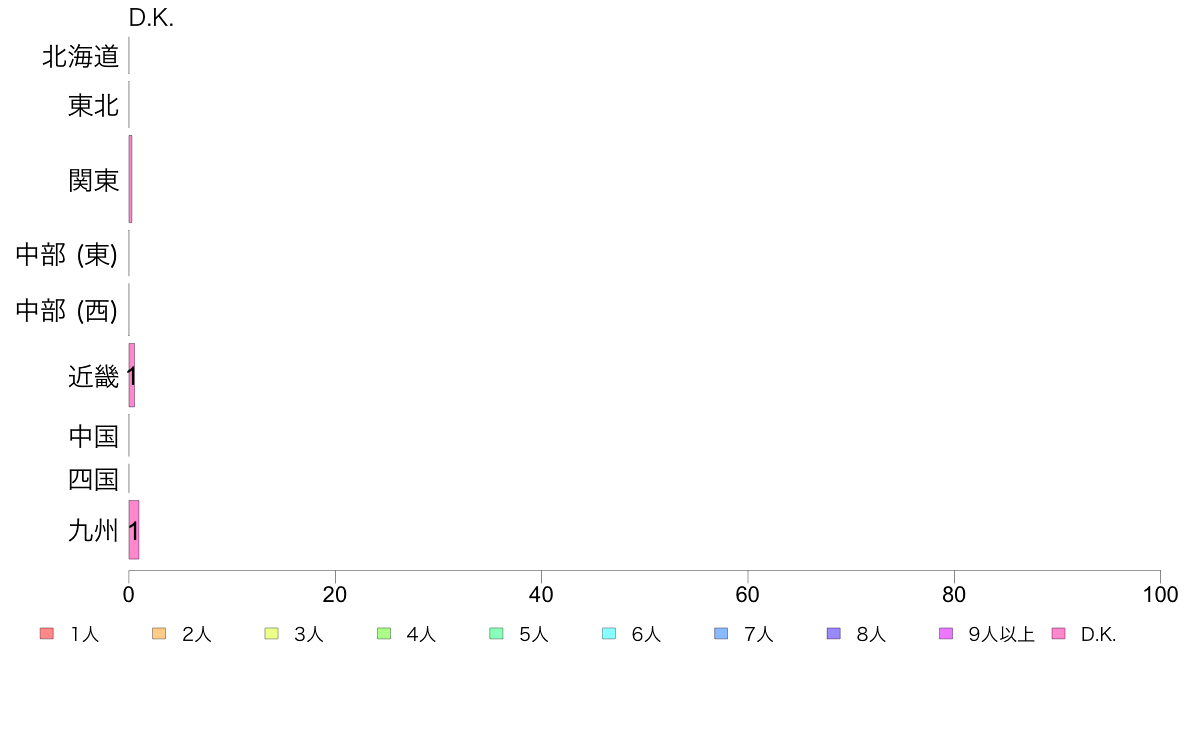Click the 9人以上 magenta legend swatch
The height and width of the screenshot is (736, 1188).
pos(946,634)
